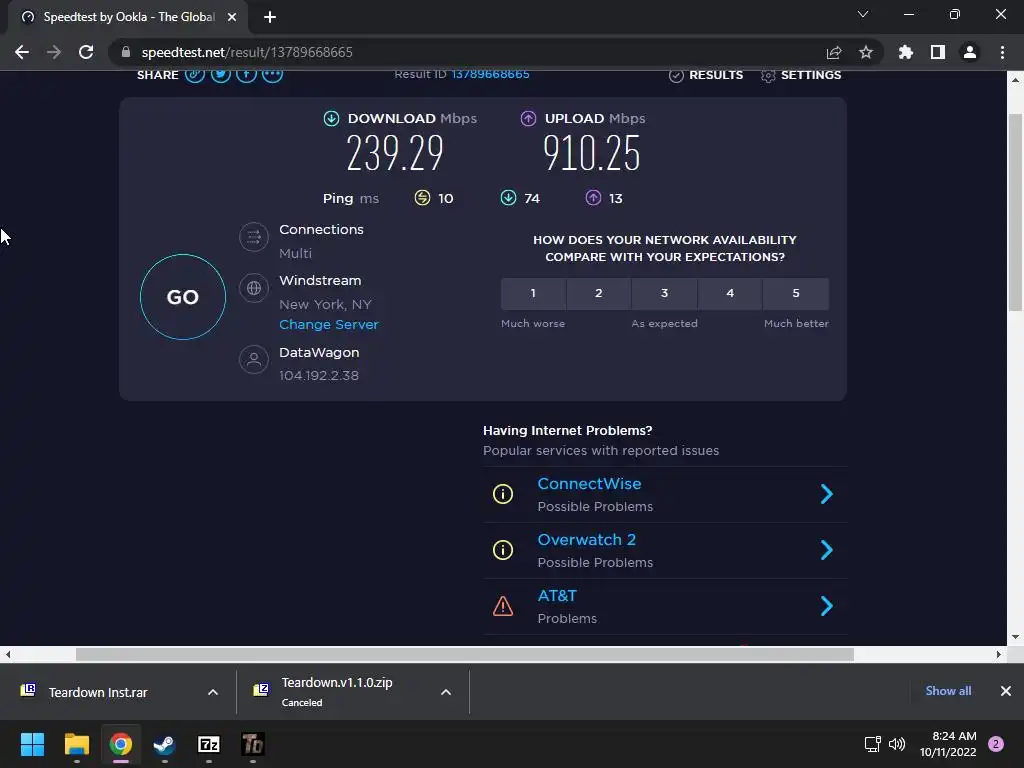Click the share this page icon

point(834,52)
